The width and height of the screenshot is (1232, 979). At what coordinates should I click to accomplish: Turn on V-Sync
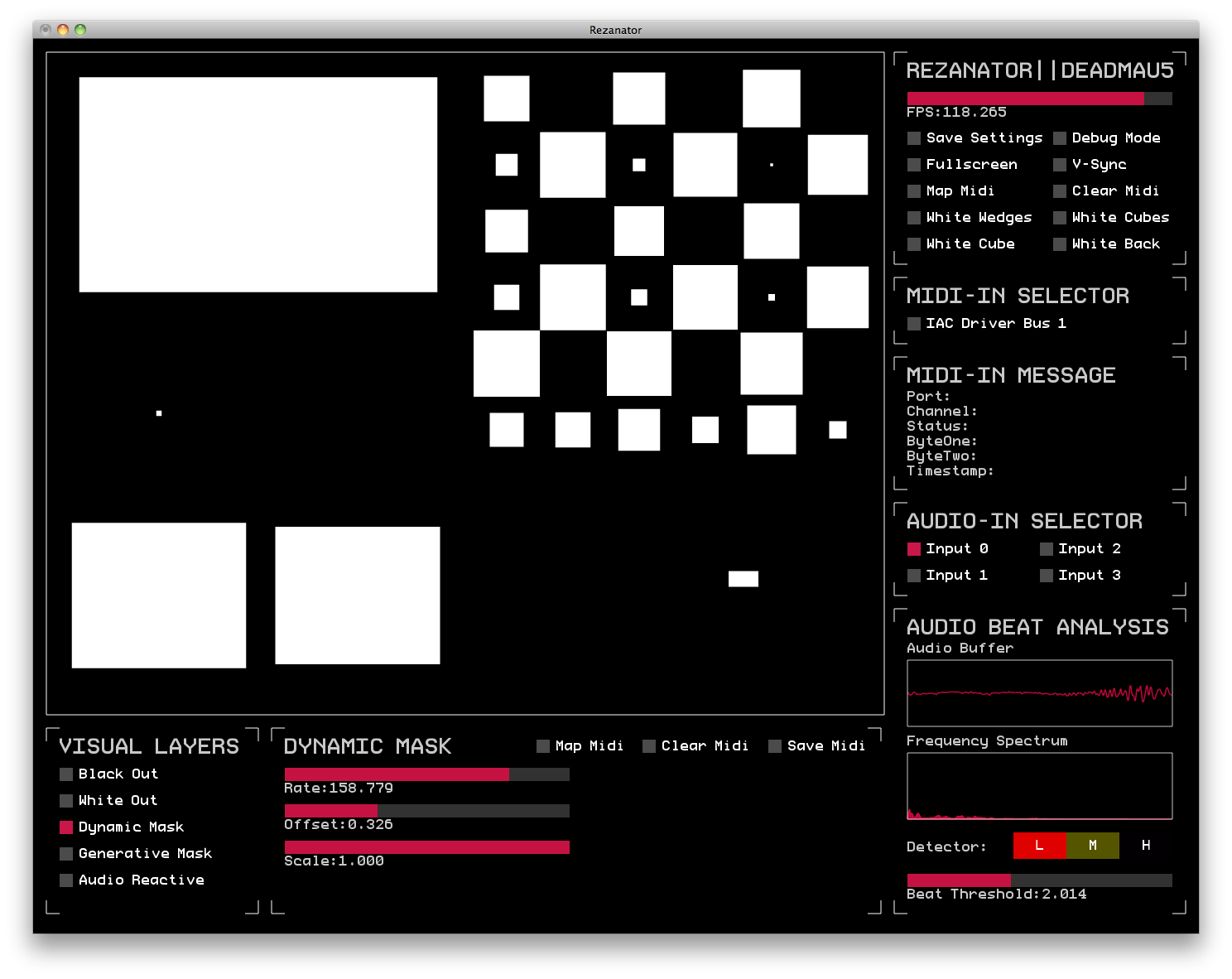pos(1061,164)
